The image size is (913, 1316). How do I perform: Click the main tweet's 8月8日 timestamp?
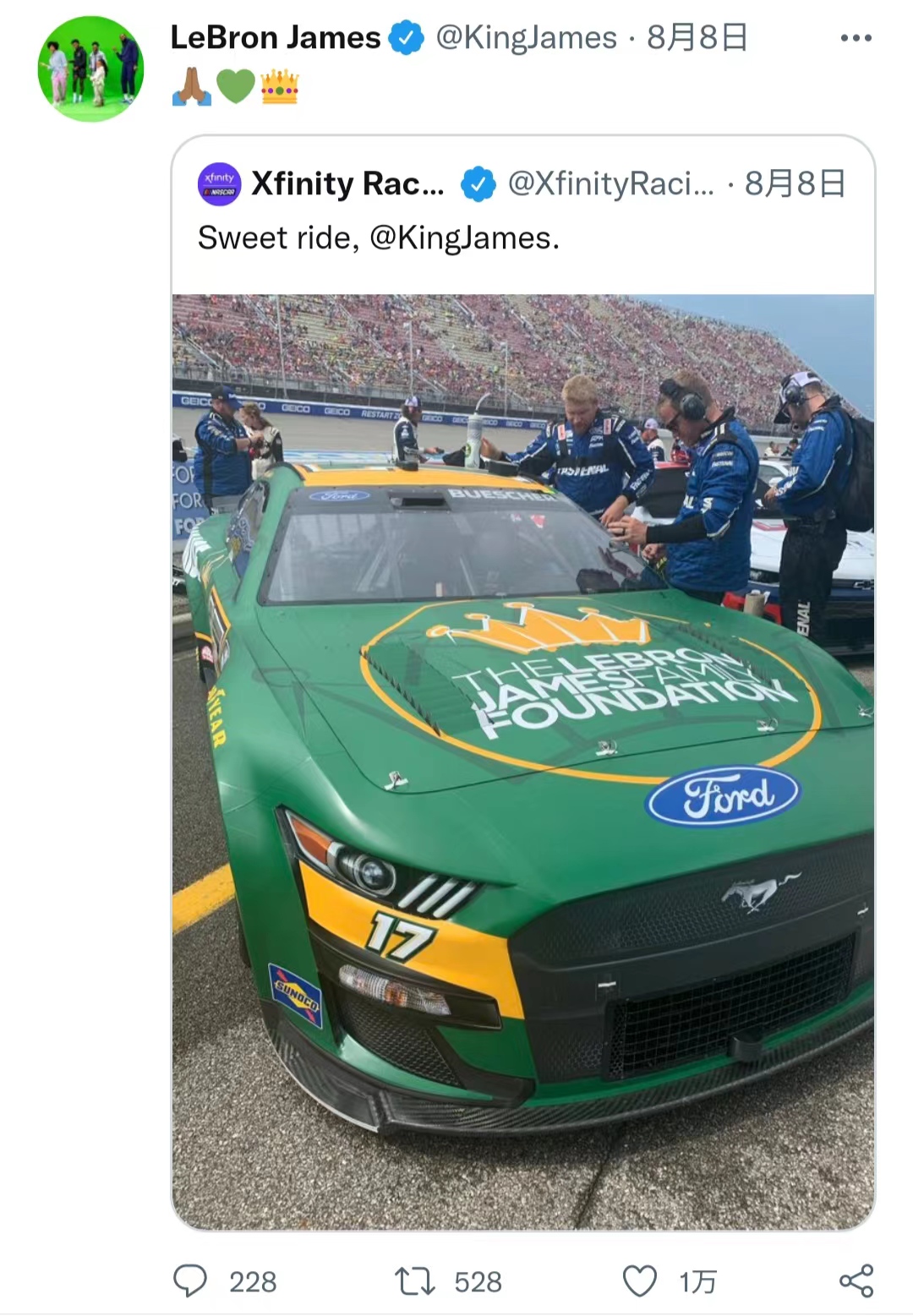pos(697,38)
